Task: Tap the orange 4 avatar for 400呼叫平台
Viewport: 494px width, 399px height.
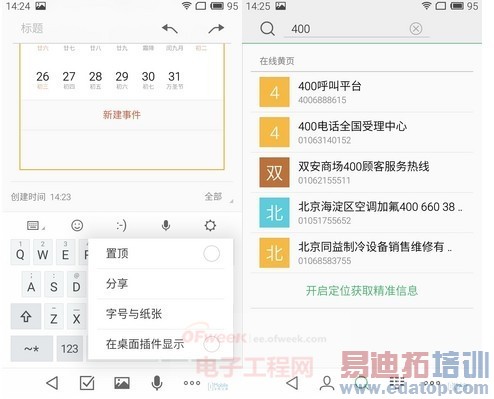Action: tap(274, 92)
